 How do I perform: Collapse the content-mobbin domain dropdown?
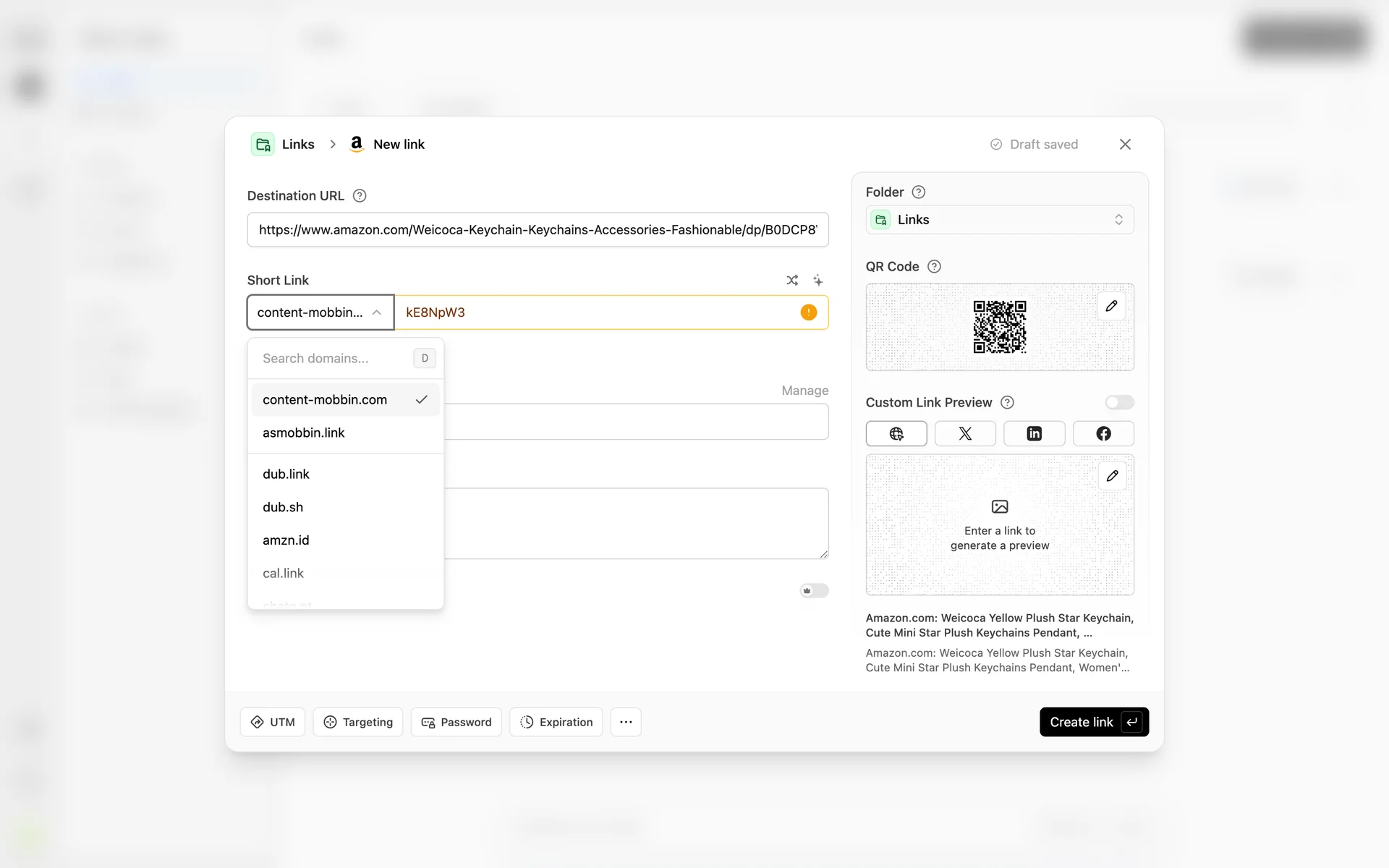click(x=320, y=312)
